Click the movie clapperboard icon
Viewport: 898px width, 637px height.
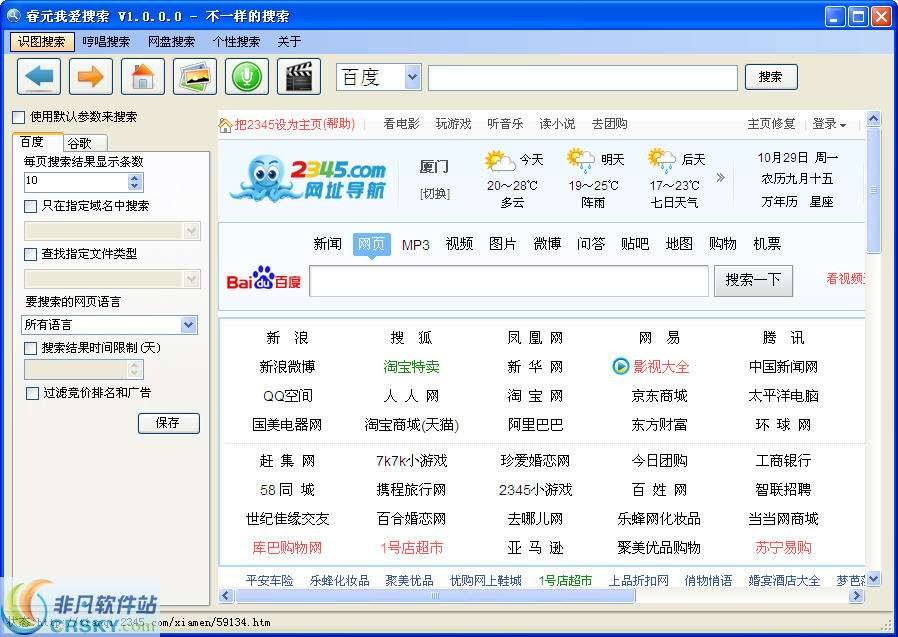[298, 77]
